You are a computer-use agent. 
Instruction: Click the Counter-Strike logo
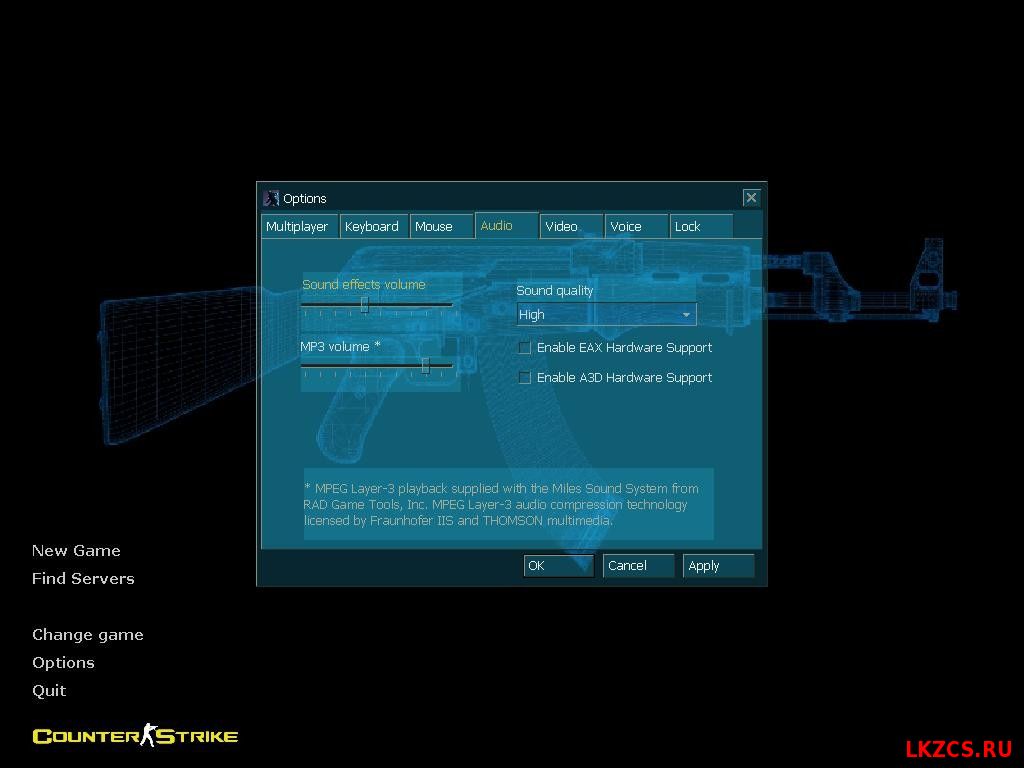(135, 735)
